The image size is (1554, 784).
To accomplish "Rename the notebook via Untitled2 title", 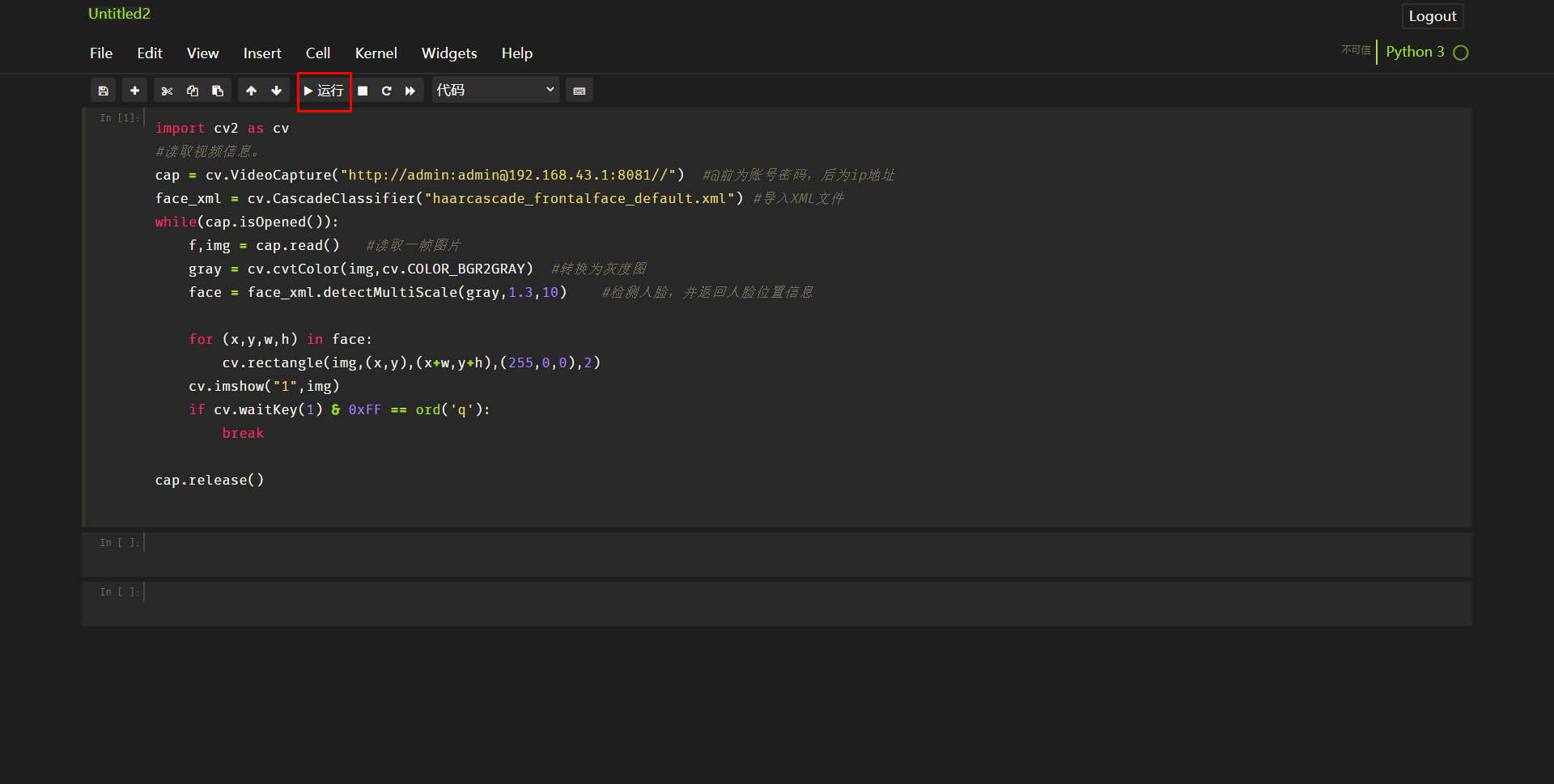I will [119, 14].
